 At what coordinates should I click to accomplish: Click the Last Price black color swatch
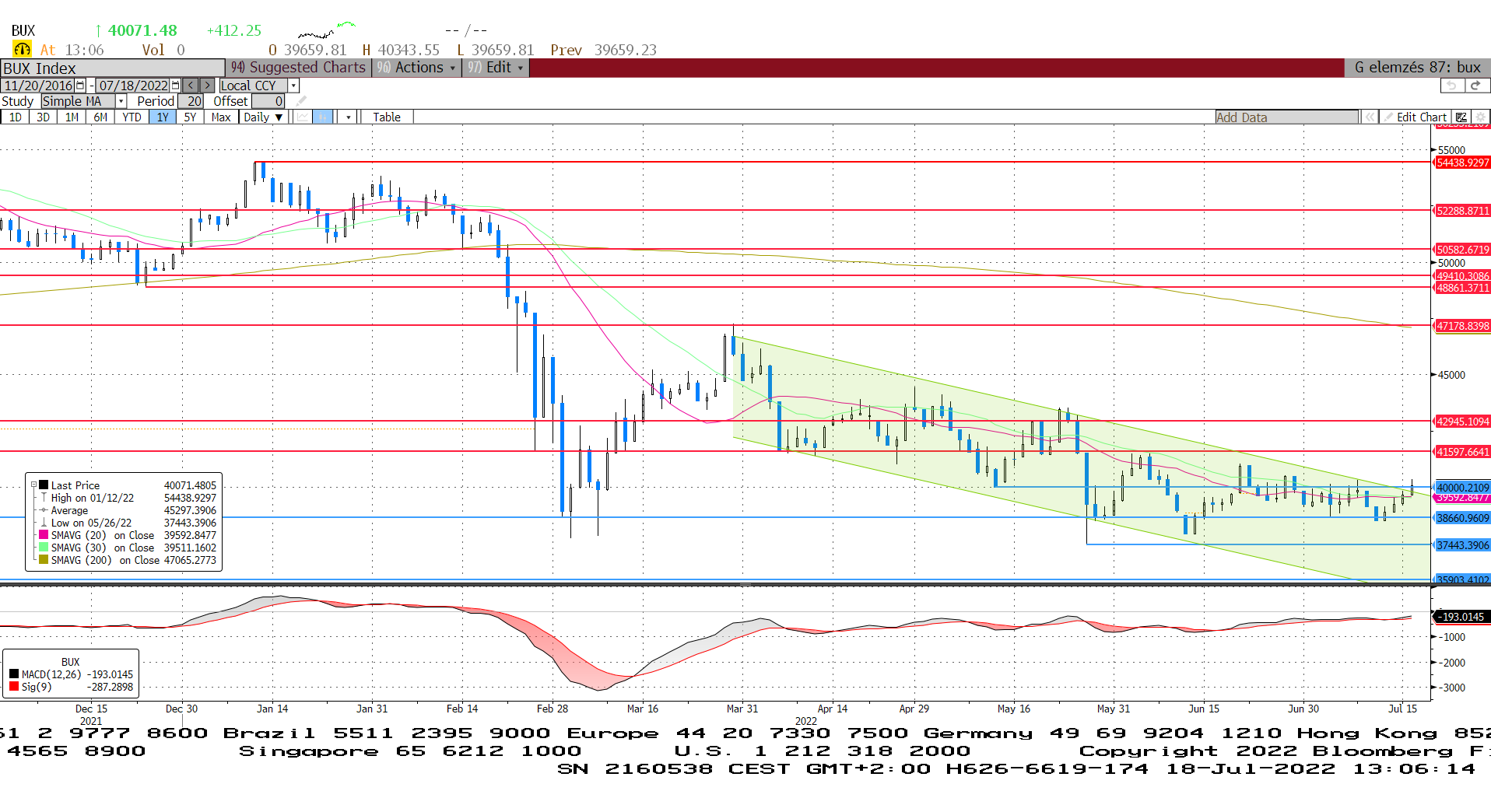44,485
